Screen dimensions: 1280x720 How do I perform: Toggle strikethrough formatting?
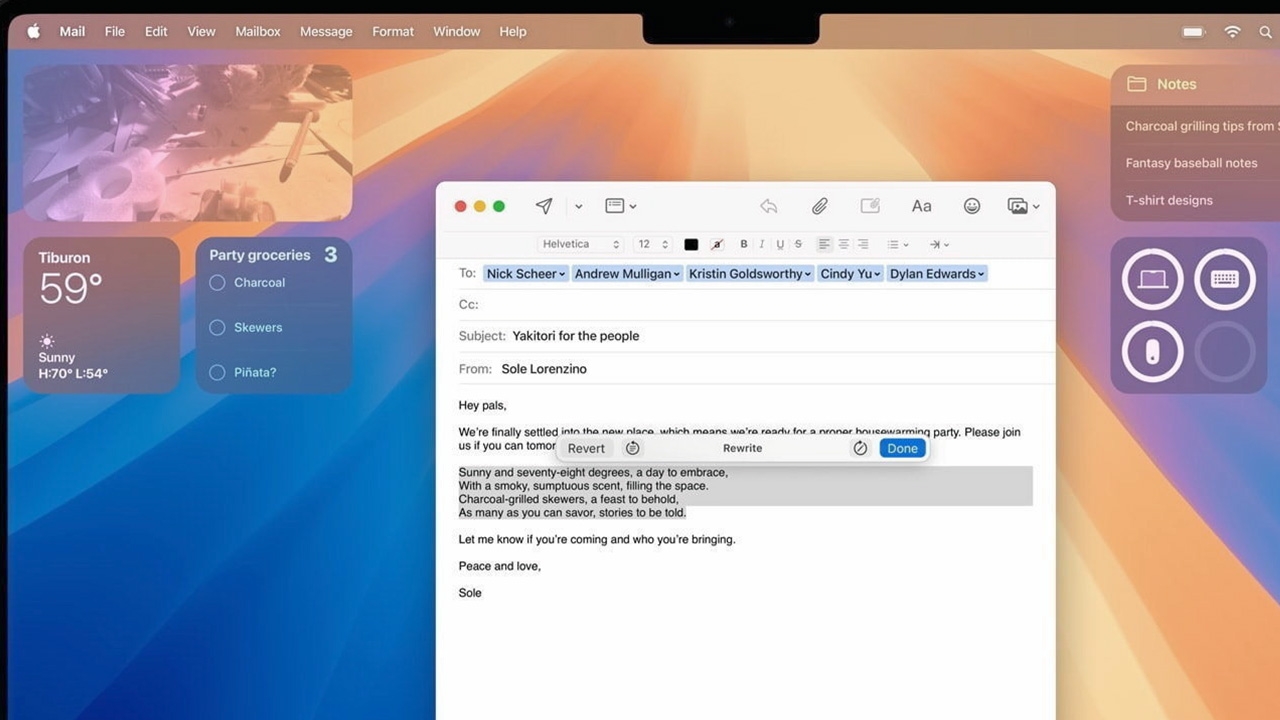coord(798,244)
